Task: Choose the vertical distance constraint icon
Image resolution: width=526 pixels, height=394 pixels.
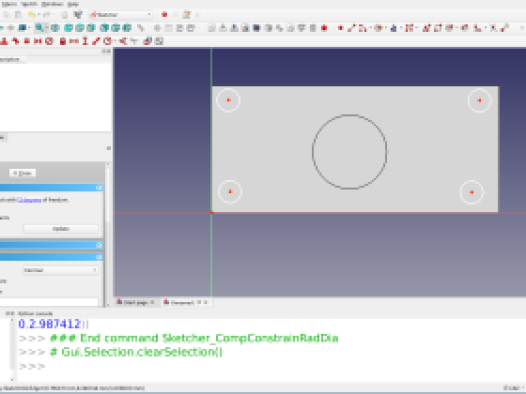Action: (x=85, y=41)
